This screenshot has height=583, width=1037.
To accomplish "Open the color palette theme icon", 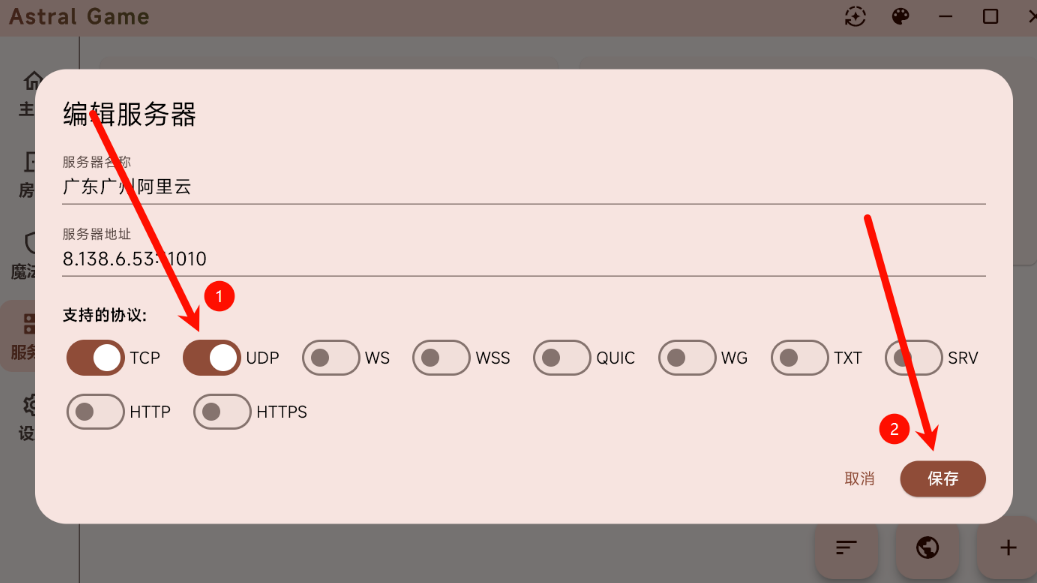I will (900, 17).
